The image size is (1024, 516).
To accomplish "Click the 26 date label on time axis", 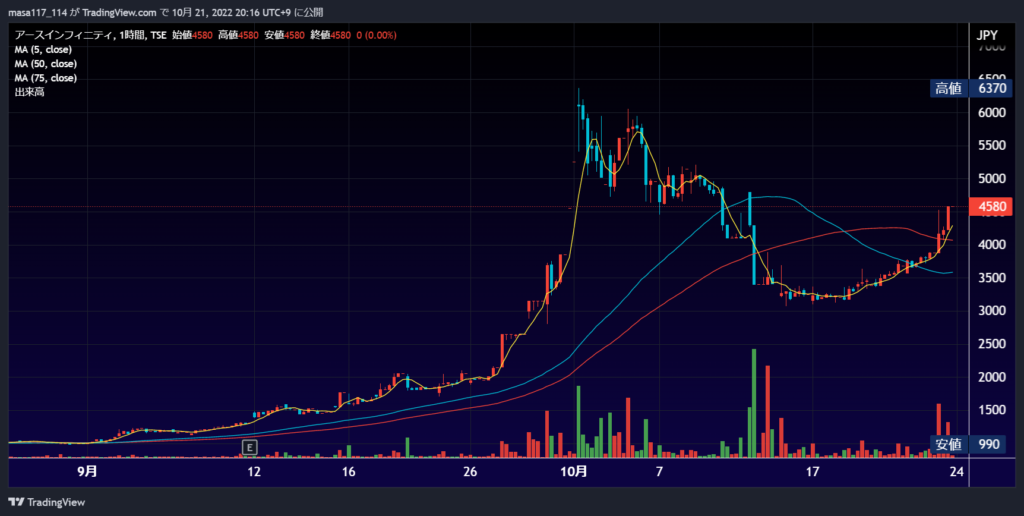I will 470,471.
